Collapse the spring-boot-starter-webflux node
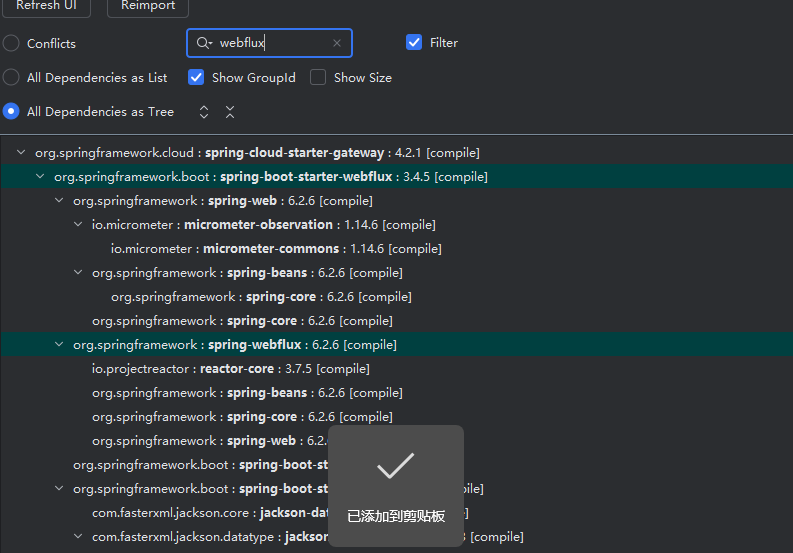Image resolution: width=793 pixels, height=553 pixels. pyautogui.click(x=40, y=177)
